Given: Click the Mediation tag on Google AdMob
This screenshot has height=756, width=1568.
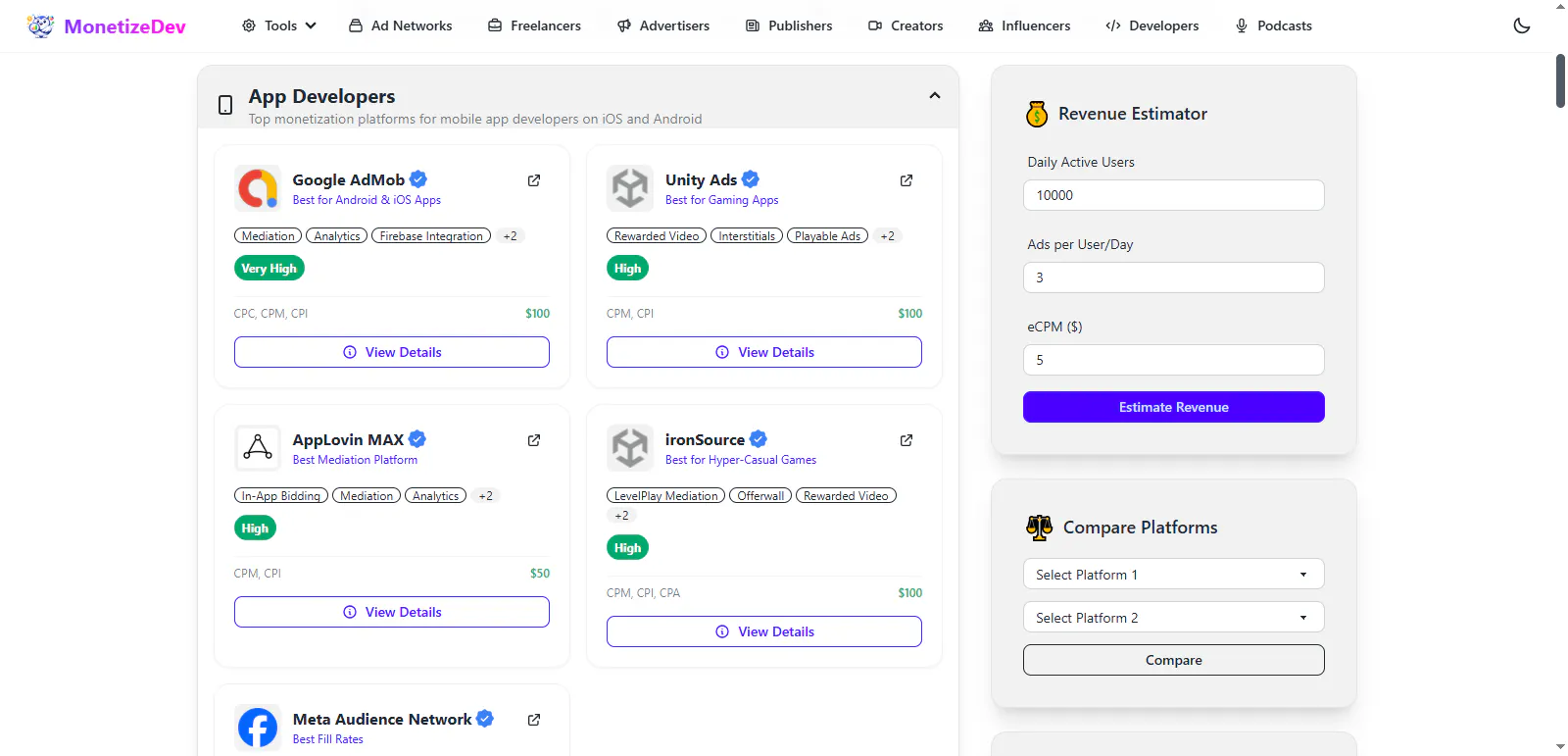Looking at the screenshot, I should point(269,236).
